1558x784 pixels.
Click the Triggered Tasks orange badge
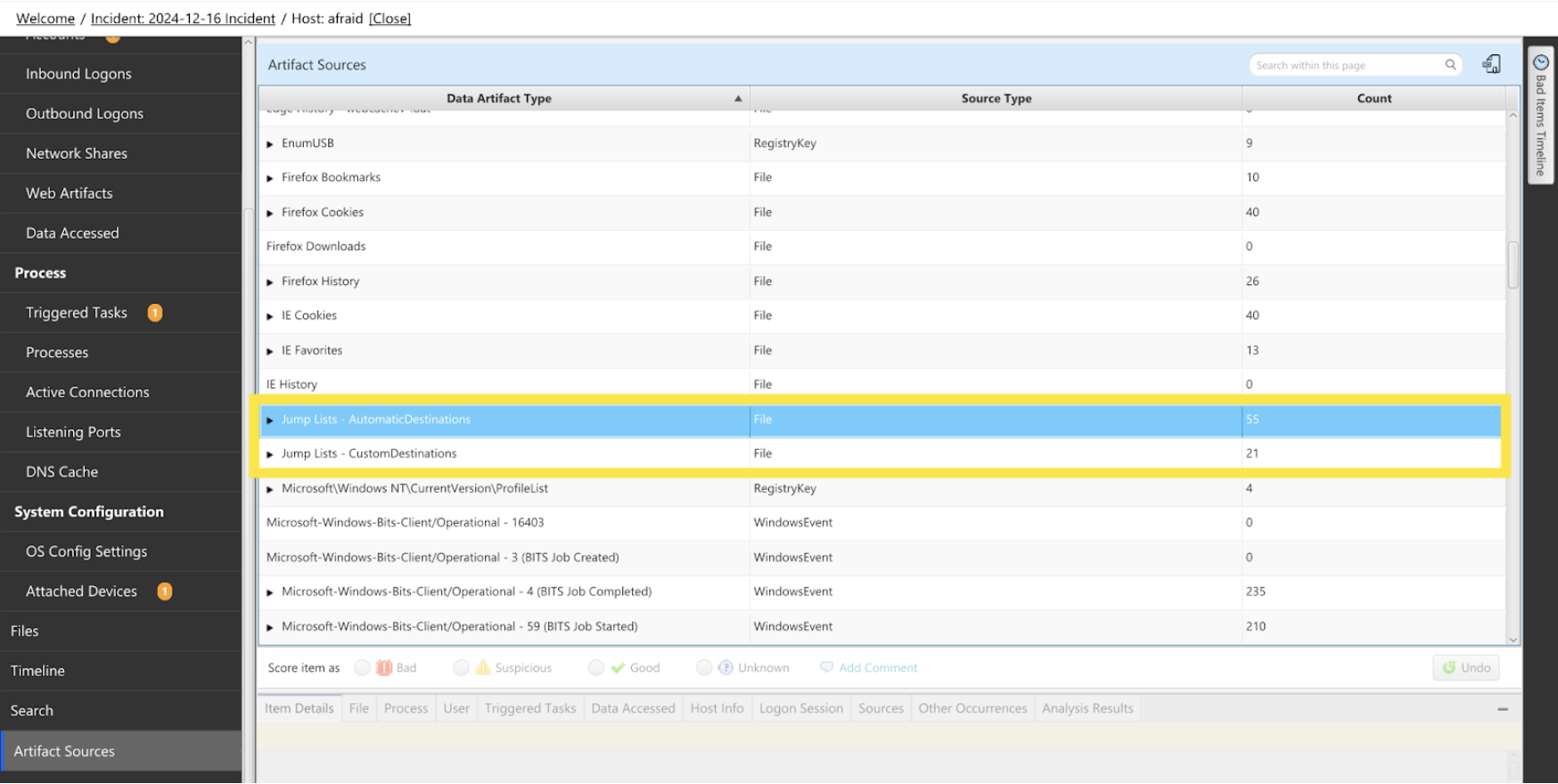pos(155,313)
